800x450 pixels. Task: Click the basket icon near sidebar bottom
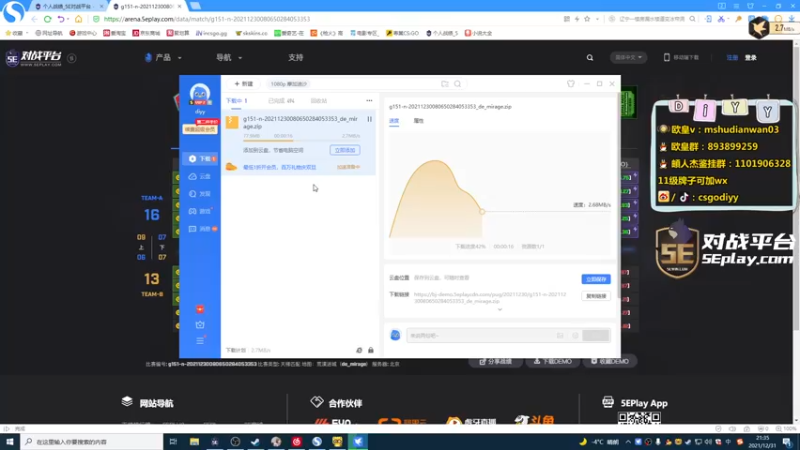pos(200,325)
